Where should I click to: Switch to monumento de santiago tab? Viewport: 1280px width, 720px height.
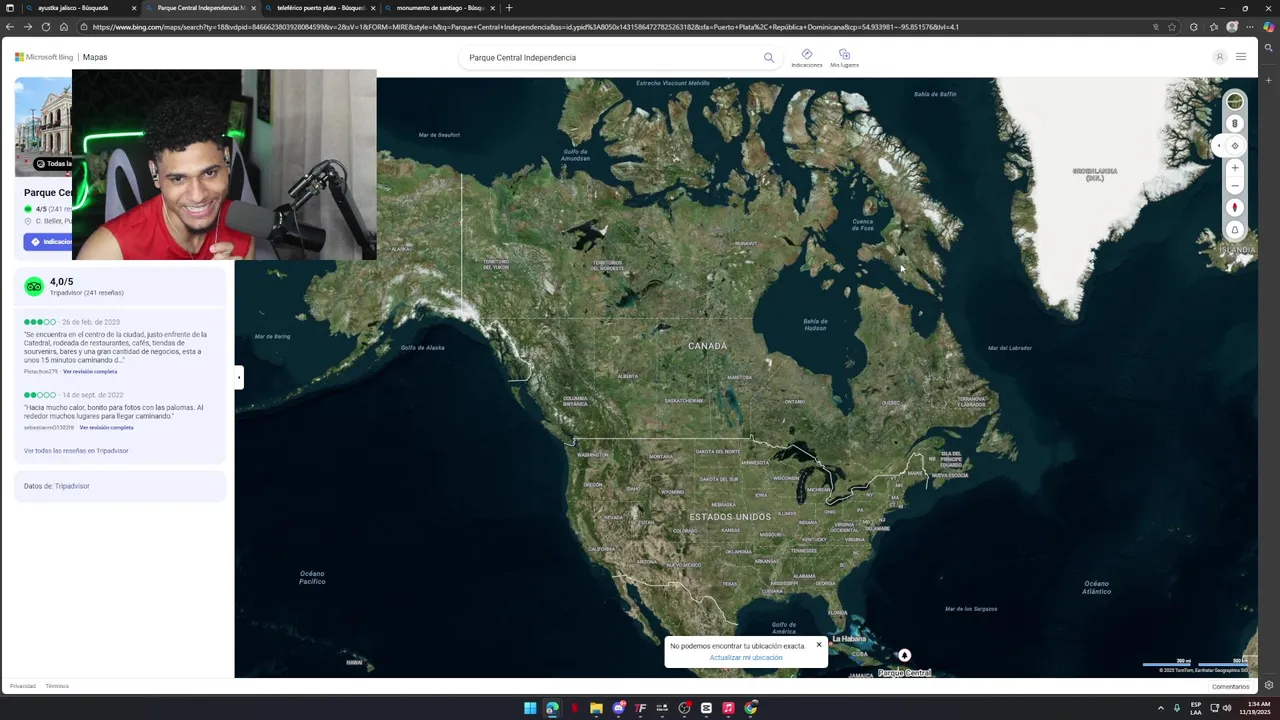click(440, 8)
